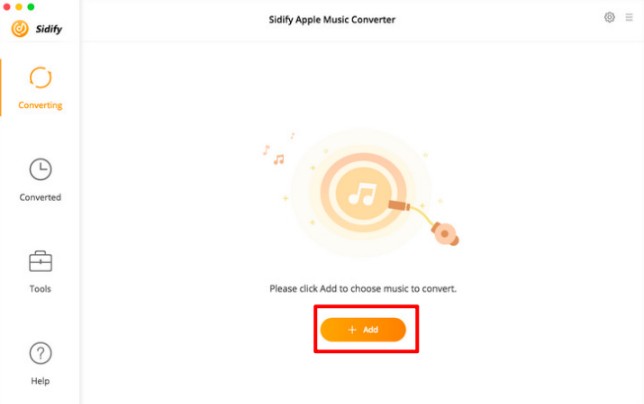Click the 'Please click Add' prompt text
This screenshot has height=404, width=644.
pyautogui.click(x=363, y=289)
